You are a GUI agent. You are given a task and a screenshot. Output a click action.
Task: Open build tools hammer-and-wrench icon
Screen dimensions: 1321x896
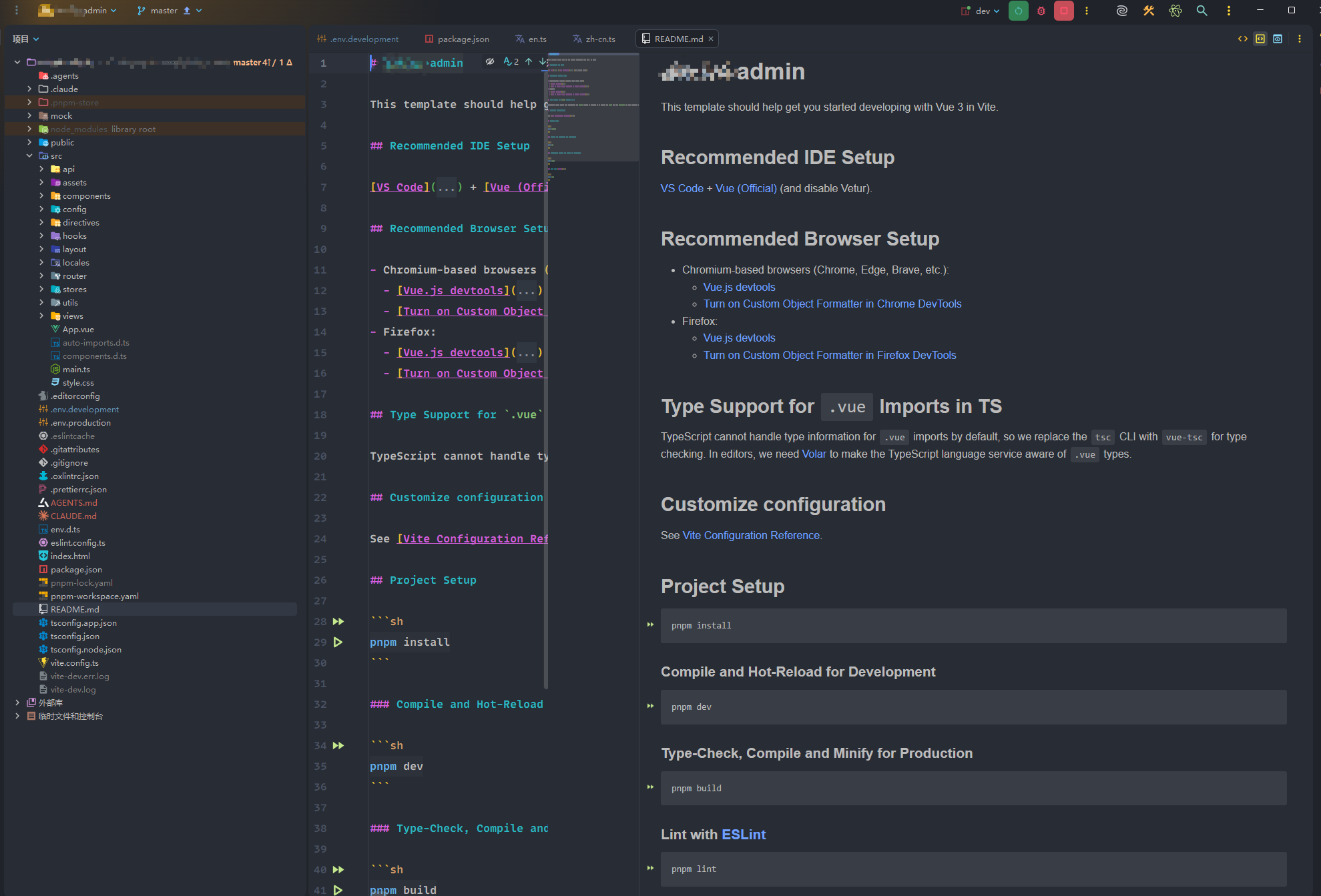pyautogui.click(x=1149, y=11)
